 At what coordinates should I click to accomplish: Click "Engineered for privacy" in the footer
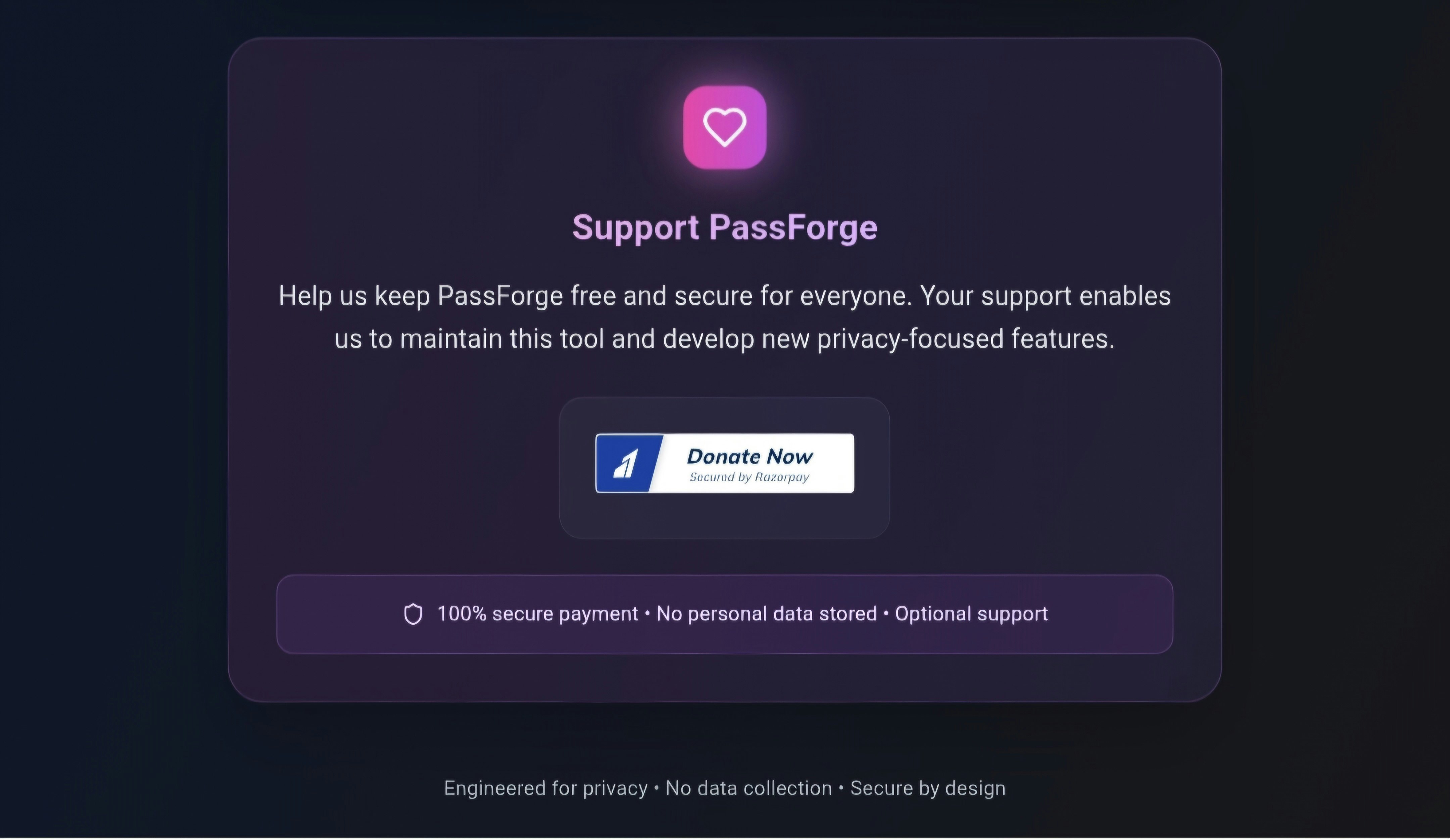coord(545,788)
